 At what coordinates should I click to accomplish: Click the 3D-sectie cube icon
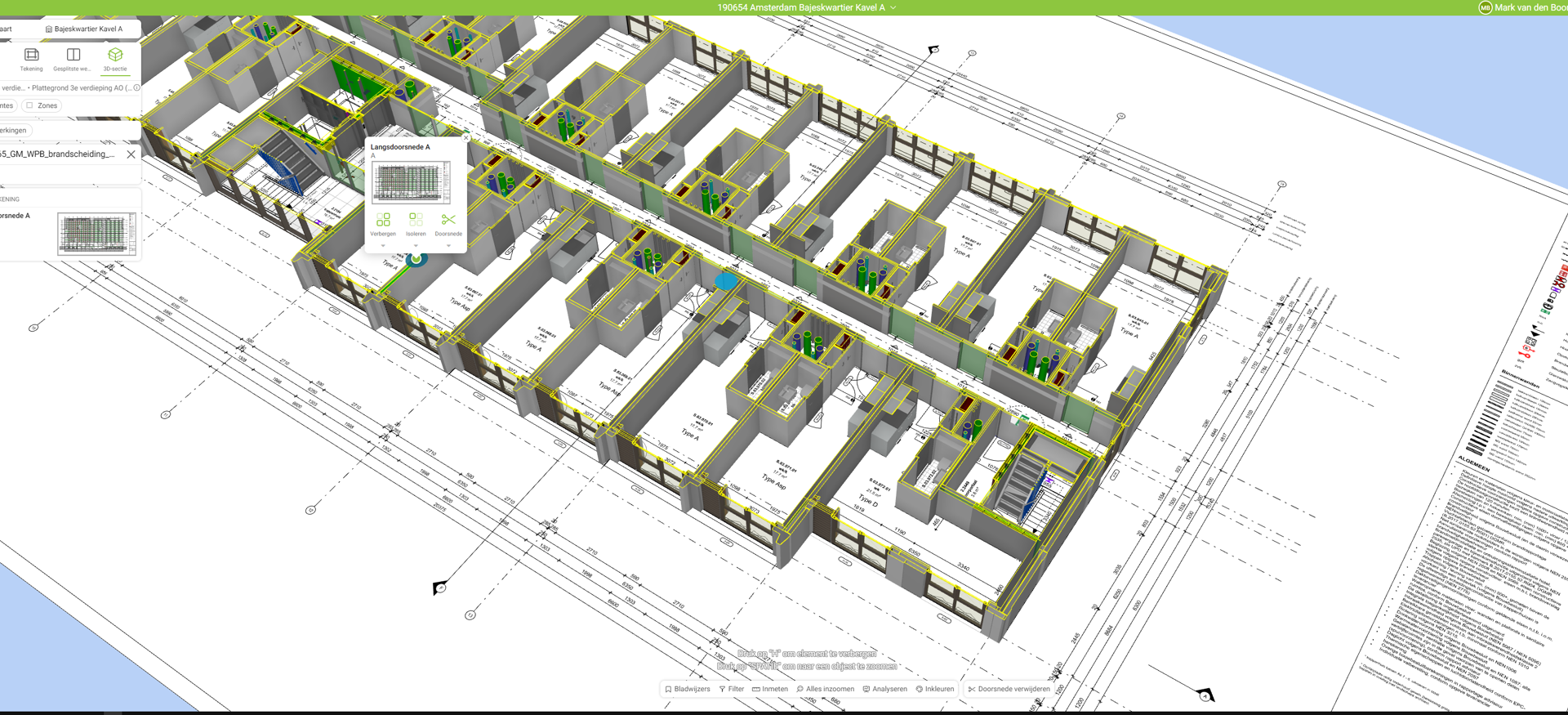click(x=115, y=55)
